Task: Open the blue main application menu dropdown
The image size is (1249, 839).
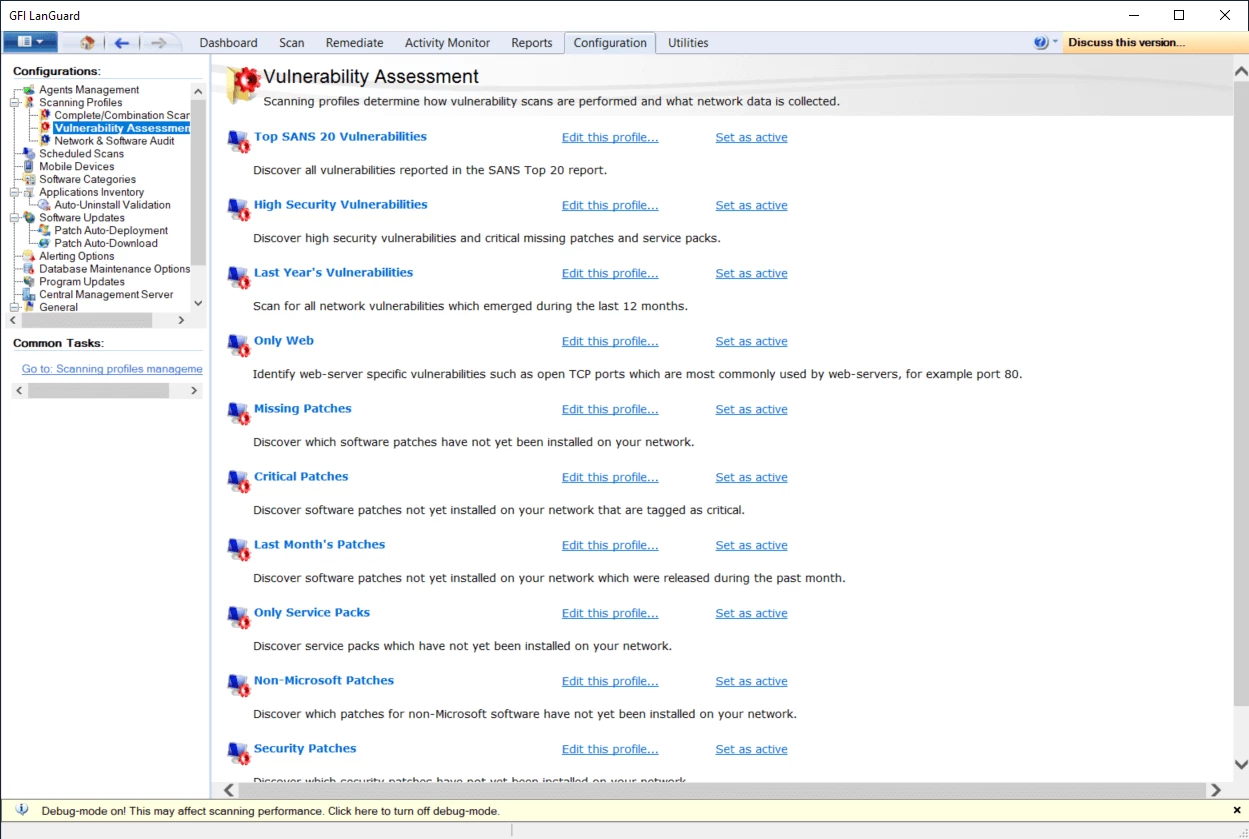Action: point(30,42)
